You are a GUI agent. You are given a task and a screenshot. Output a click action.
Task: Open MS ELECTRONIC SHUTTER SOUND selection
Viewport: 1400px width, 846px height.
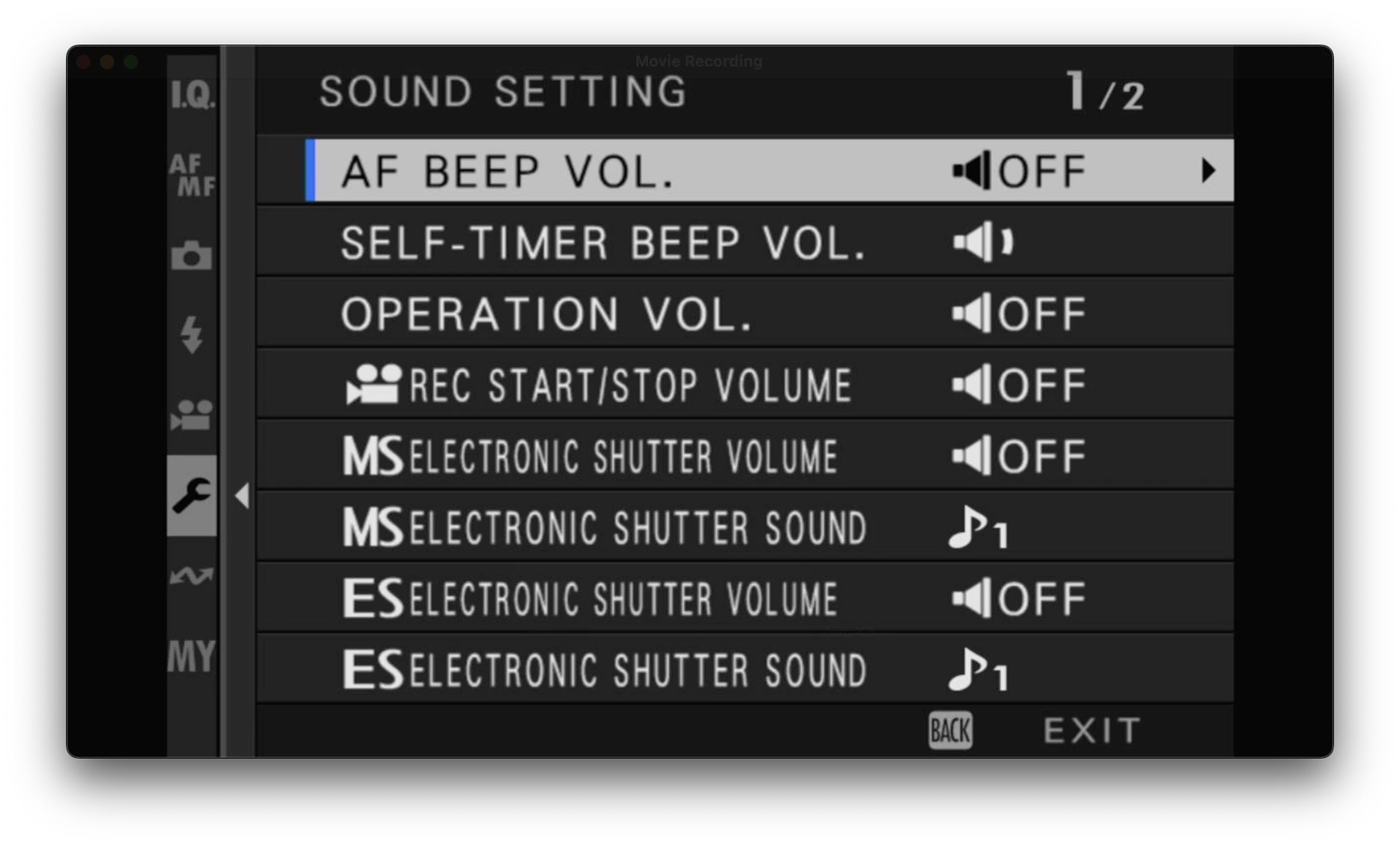click(978, 527)
